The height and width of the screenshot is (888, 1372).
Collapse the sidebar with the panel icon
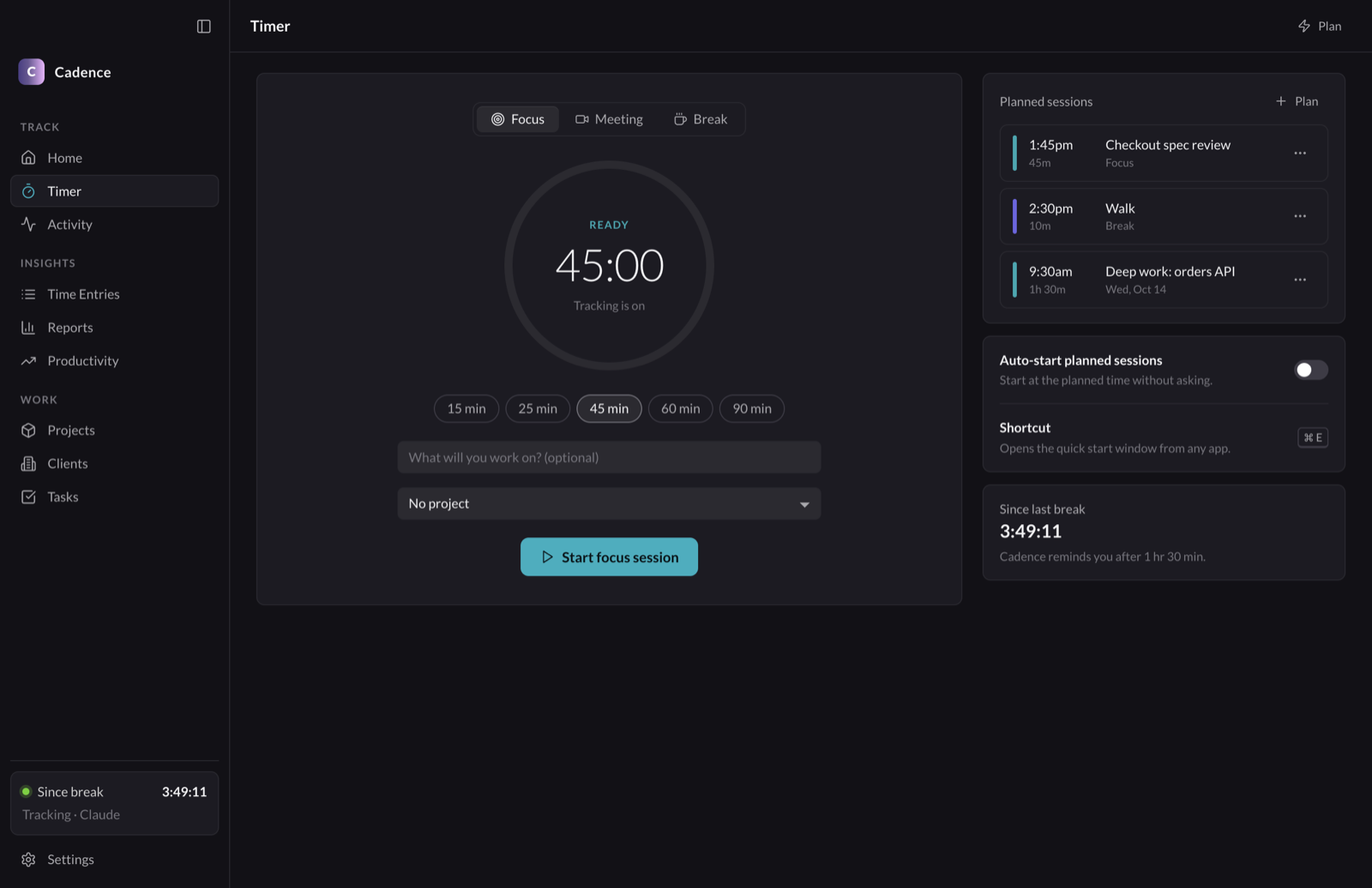(x=203, y=27)
